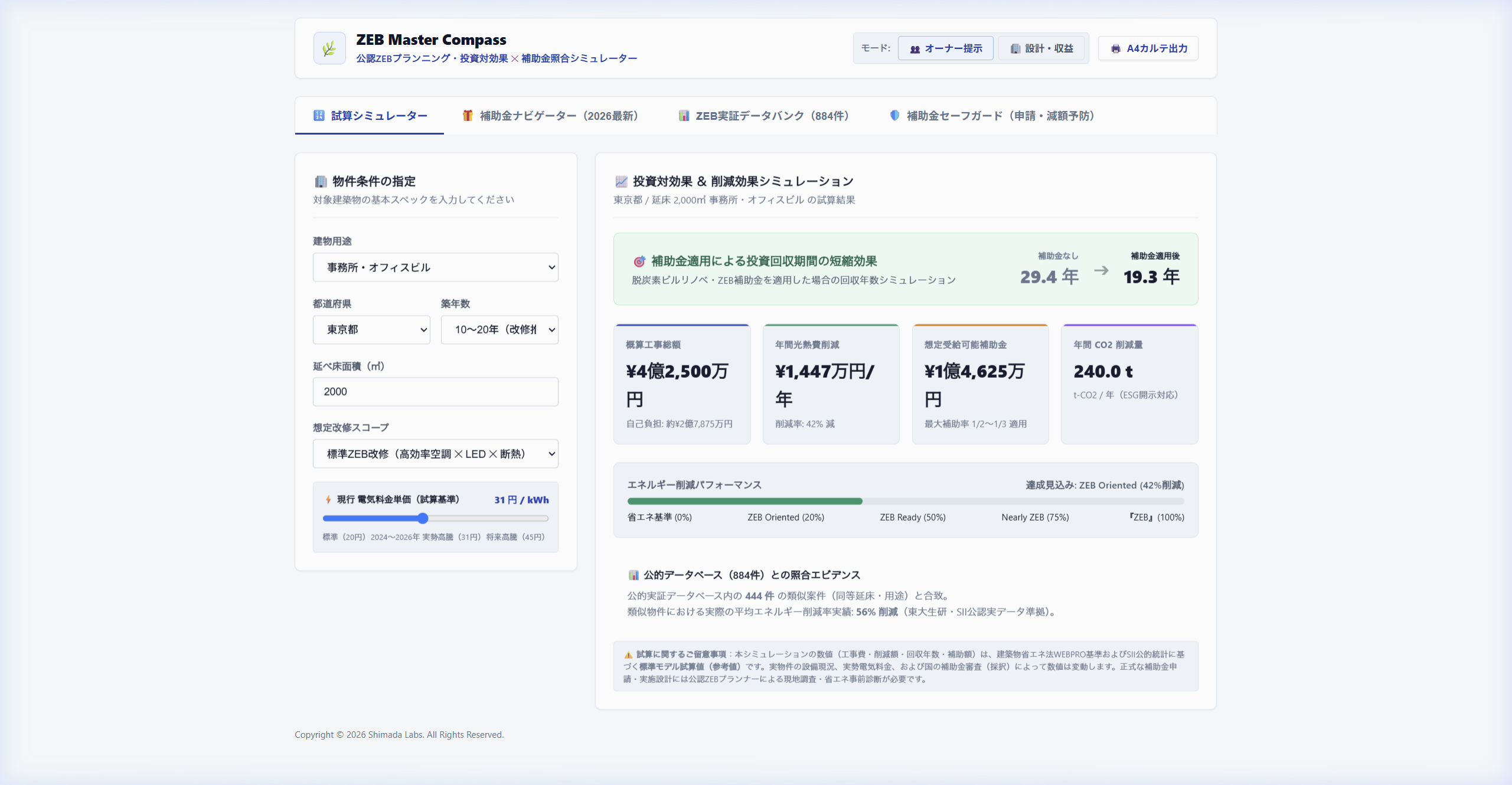The height and width of the screenshot is (785, 1512).
Task: Click the bar chart icon beside 公的データベース
Action: [633, 575]
